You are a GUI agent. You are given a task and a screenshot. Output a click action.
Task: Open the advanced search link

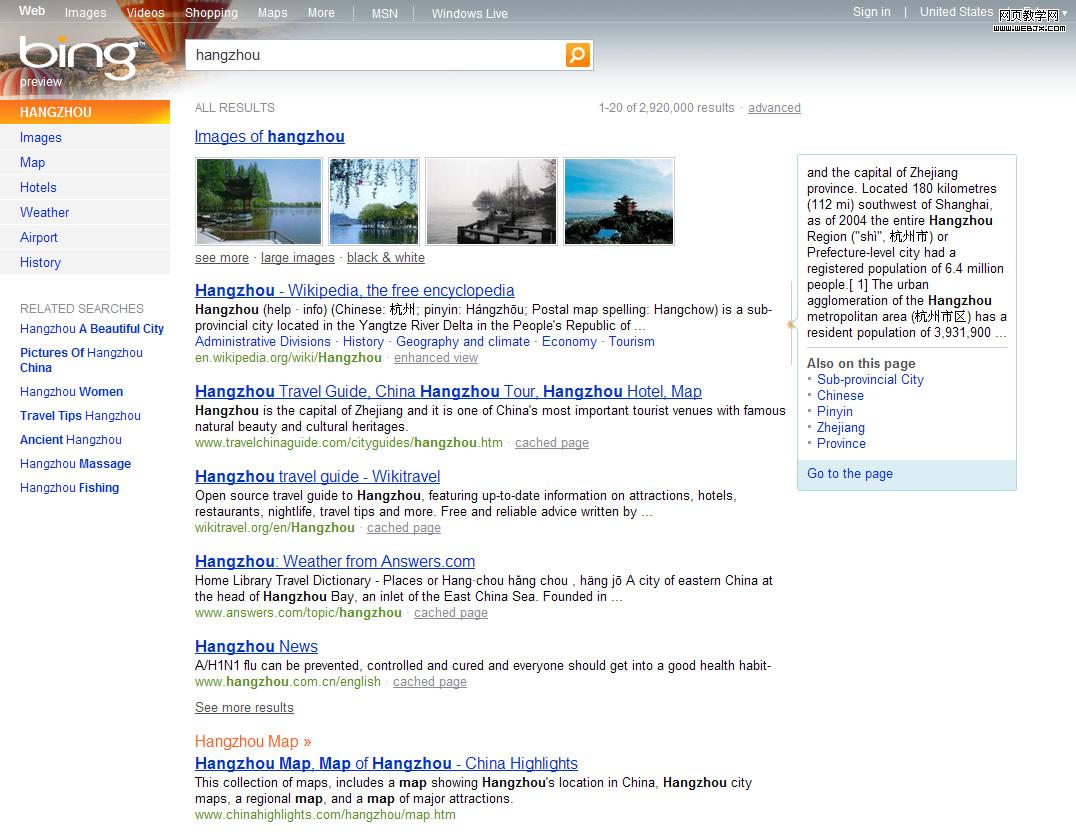pyautogui.click(x=774, y=108)
